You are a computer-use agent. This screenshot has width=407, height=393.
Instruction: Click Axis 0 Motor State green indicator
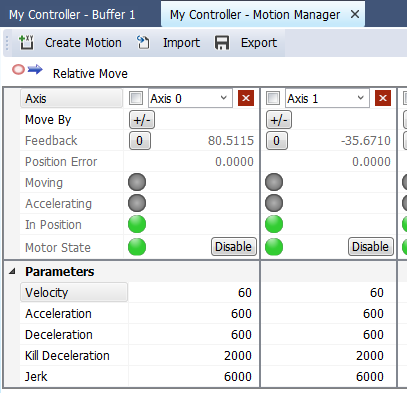pyautogui.click(x=137, y=247)
